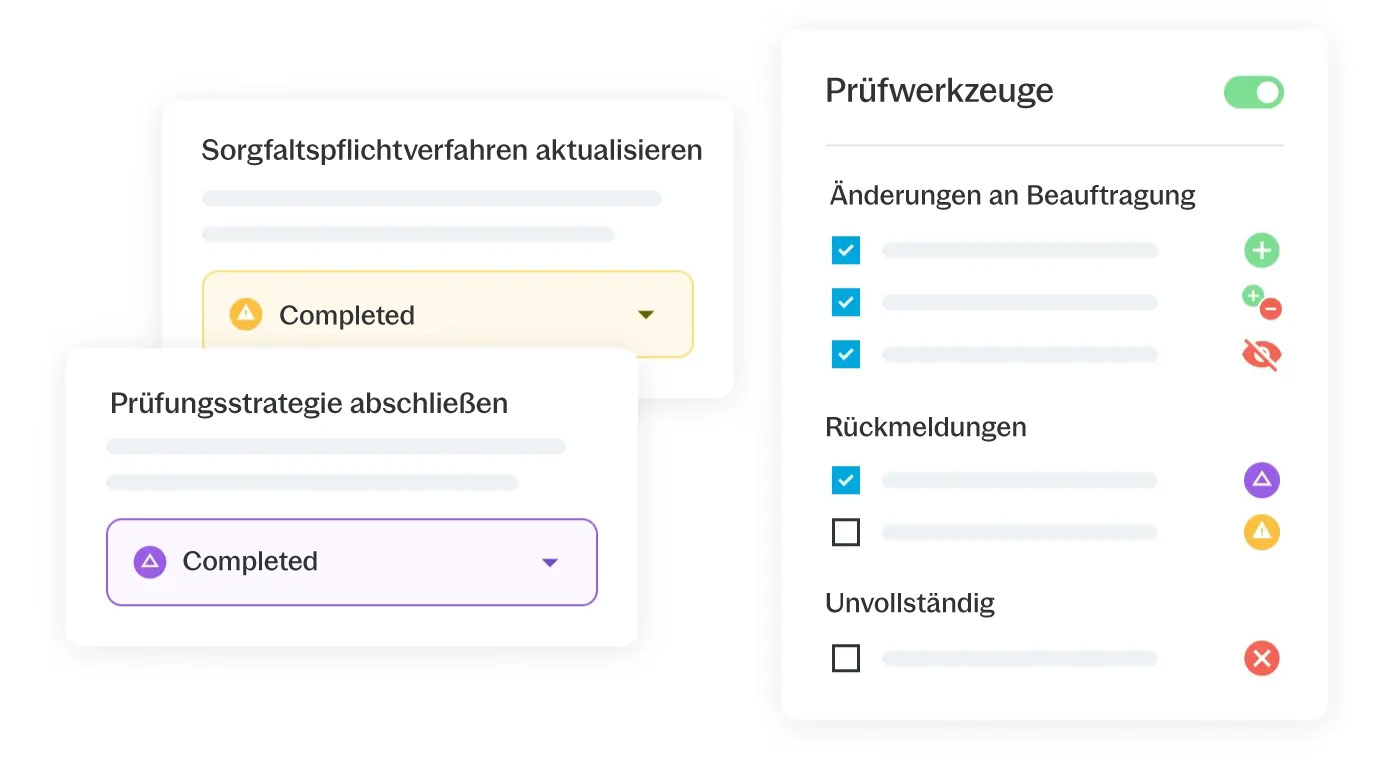
Task: Click the plus-minus changes icon
Action: point(1262,302)
